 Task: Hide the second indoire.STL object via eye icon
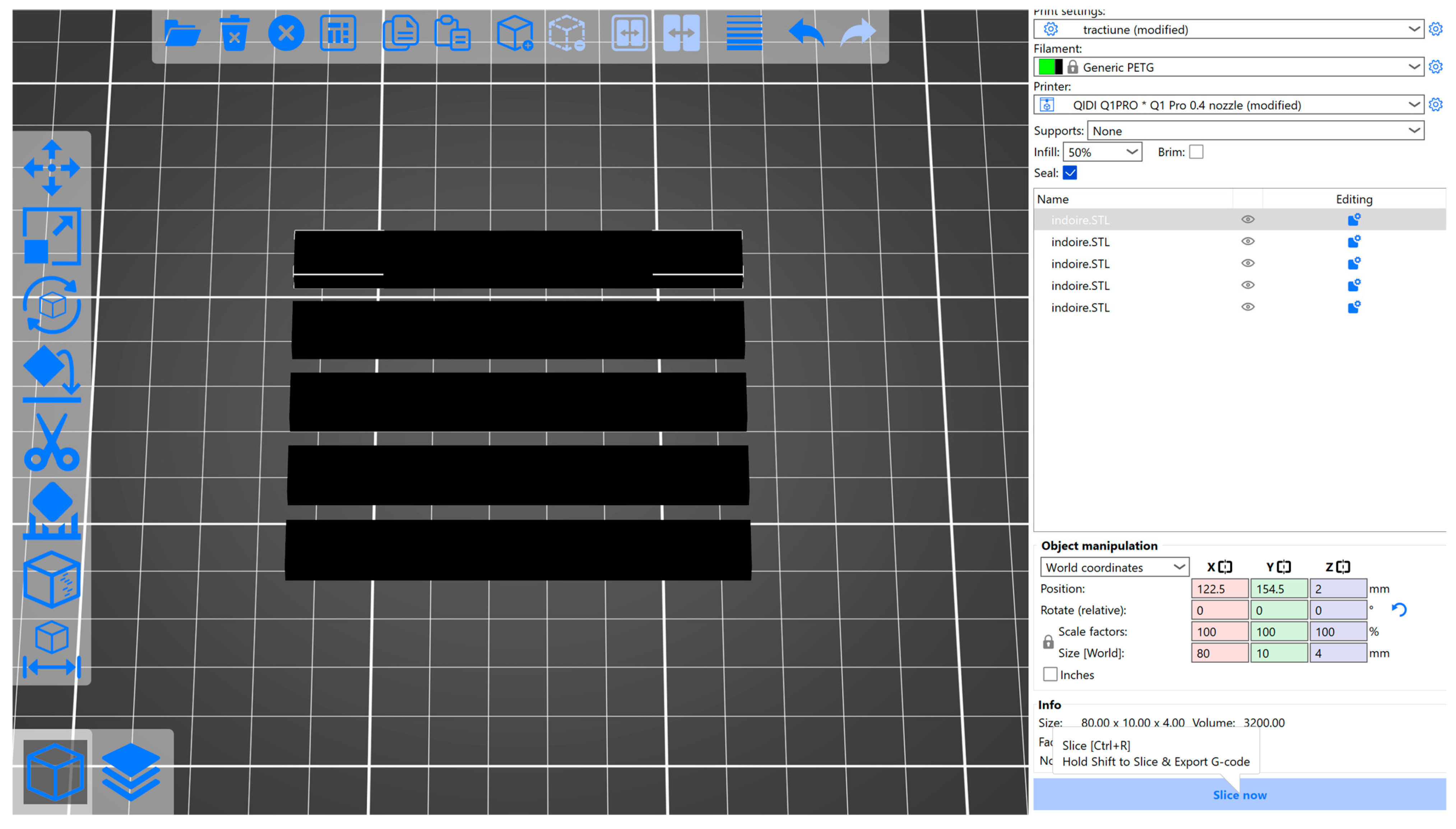pyautogui.click(x=1247, y=241)
